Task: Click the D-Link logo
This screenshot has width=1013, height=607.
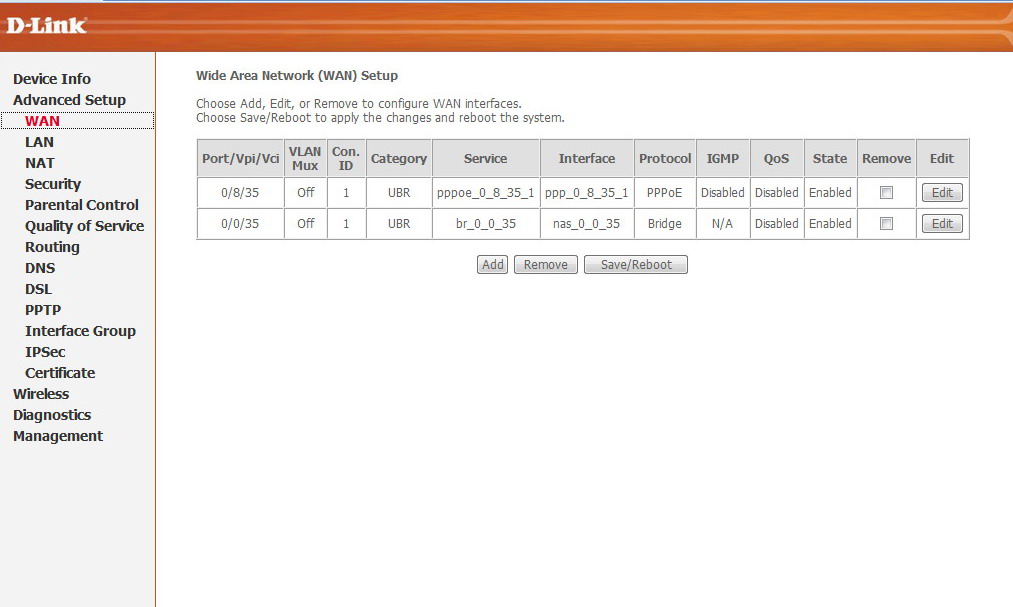Action: click(47, 26)
